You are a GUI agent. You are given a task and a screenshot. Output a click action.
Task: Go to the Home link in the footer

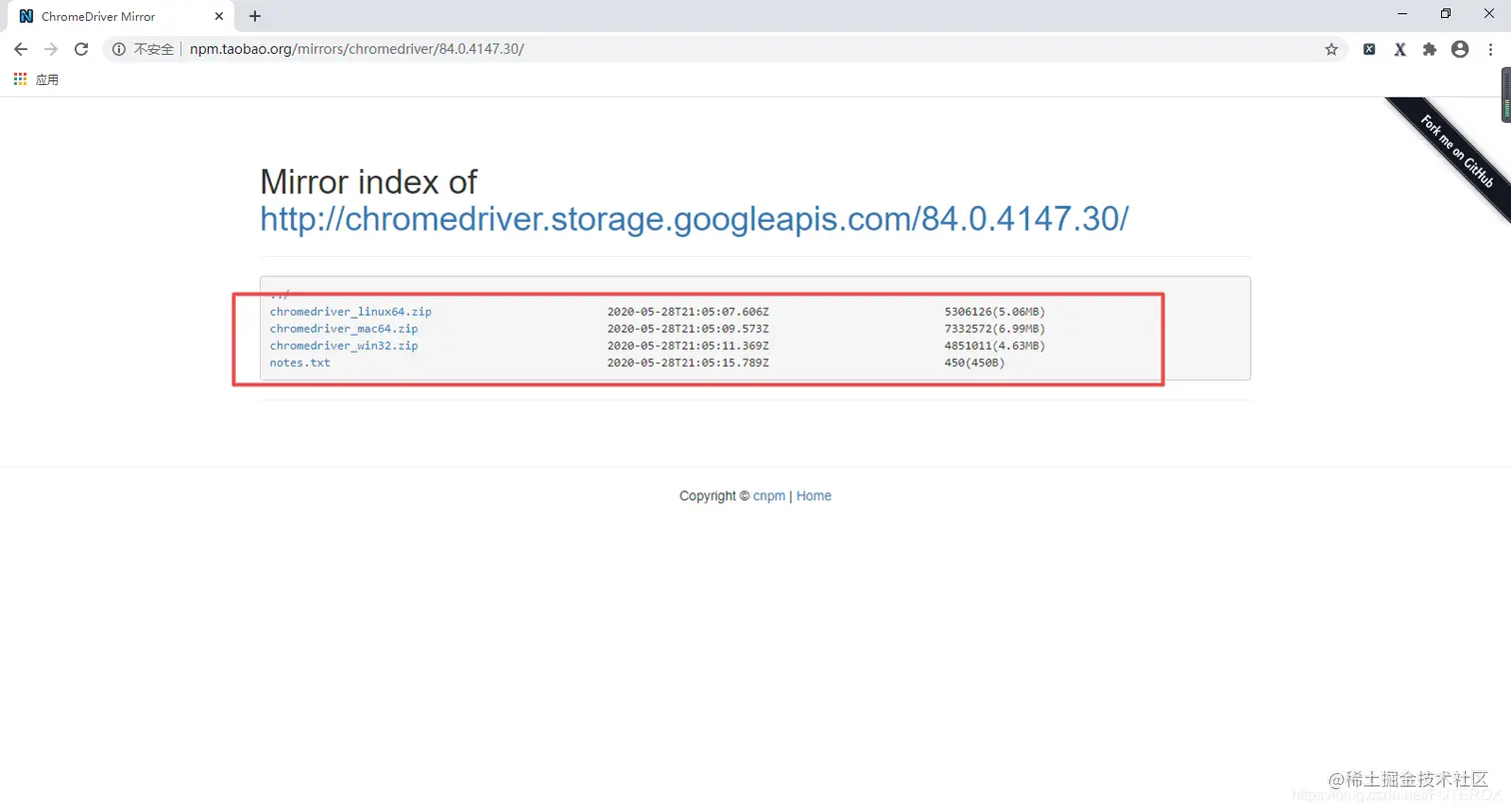813,495
